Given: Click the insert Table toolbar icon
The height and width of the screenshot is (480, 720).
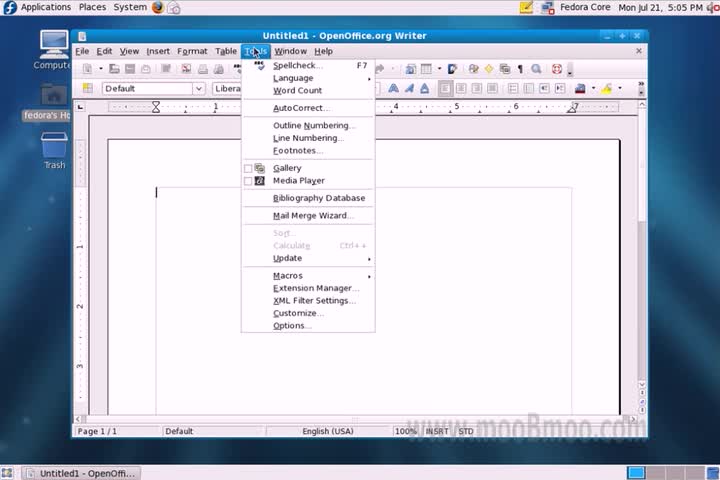Looking at the screenshot, I should pos(426,69).
